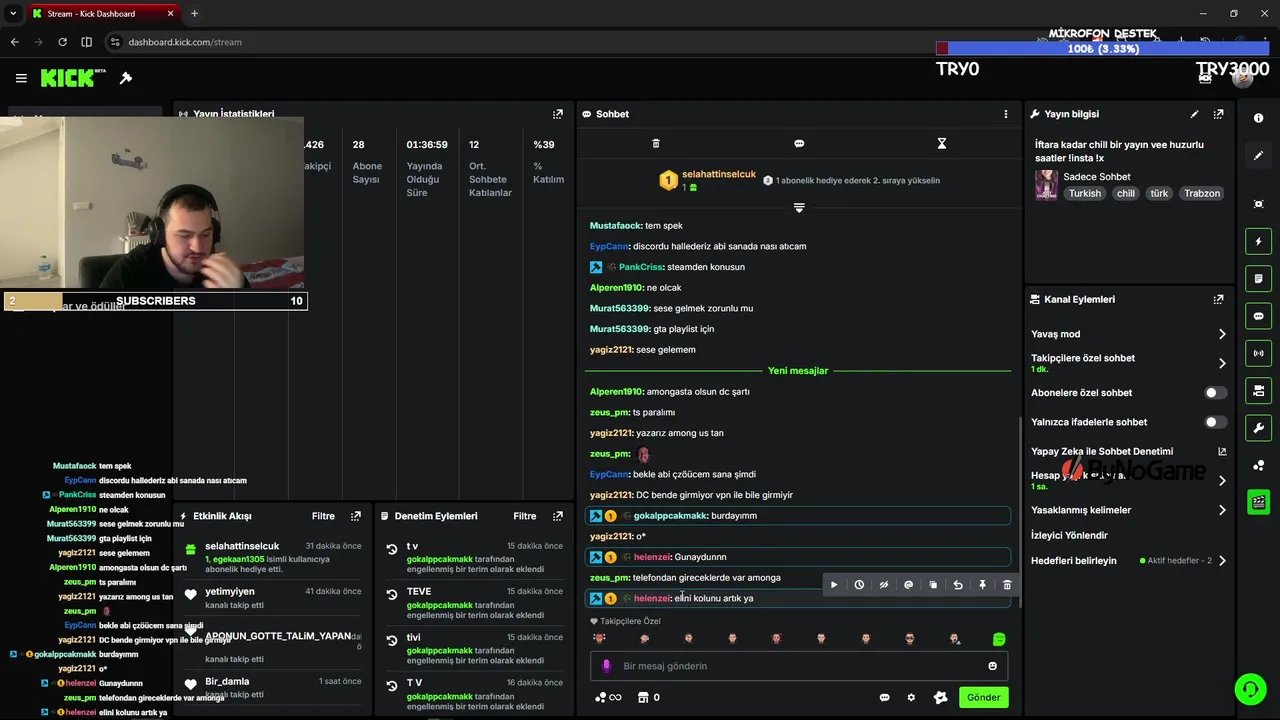Expand the Yavaş mod option
The width and height of the screenshot is (1280, 720).
(x=1222, y=334)
